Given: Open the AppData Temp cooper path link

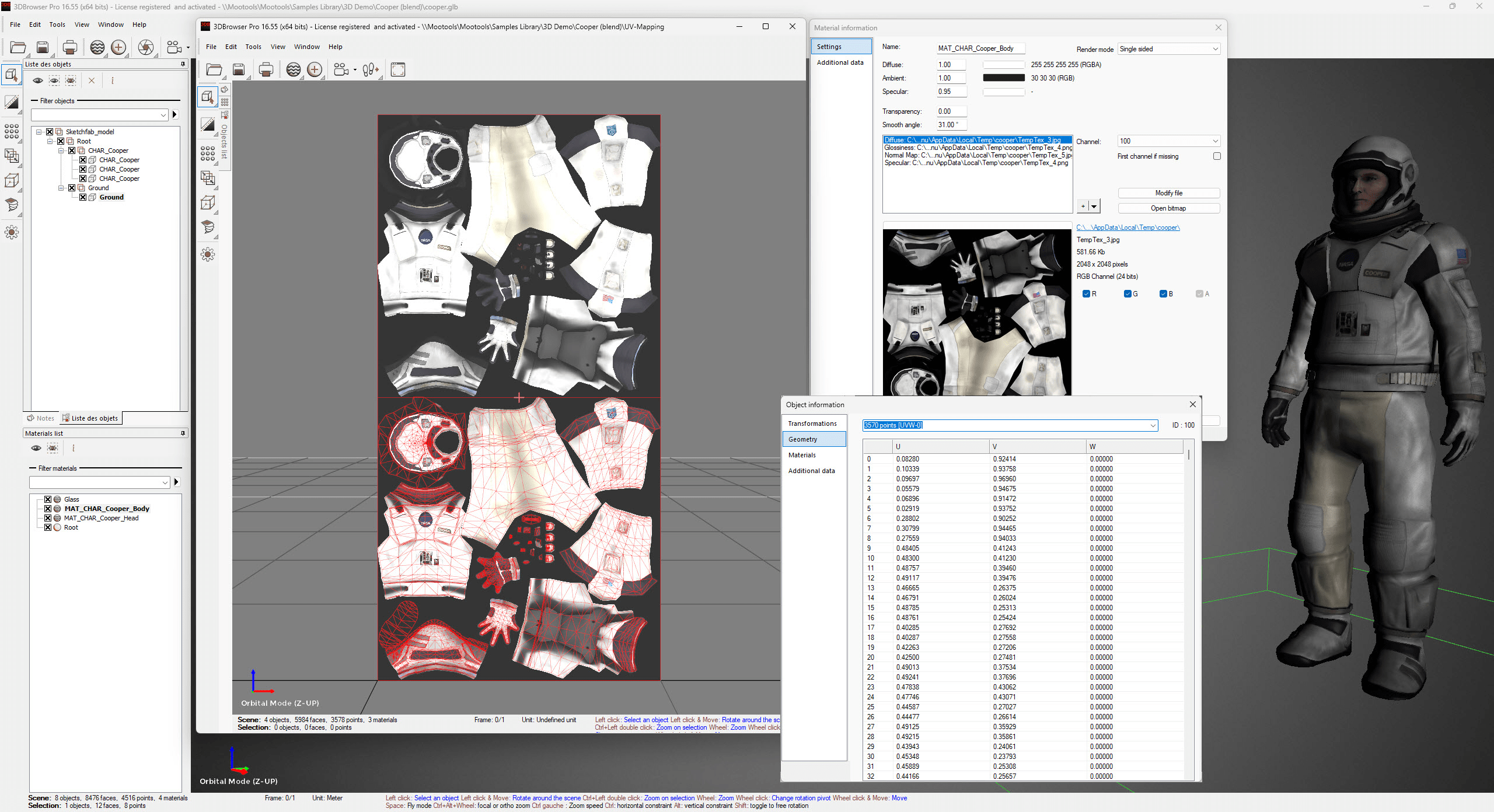Looking at the screenshot, I should click(x=1128, y=228).
